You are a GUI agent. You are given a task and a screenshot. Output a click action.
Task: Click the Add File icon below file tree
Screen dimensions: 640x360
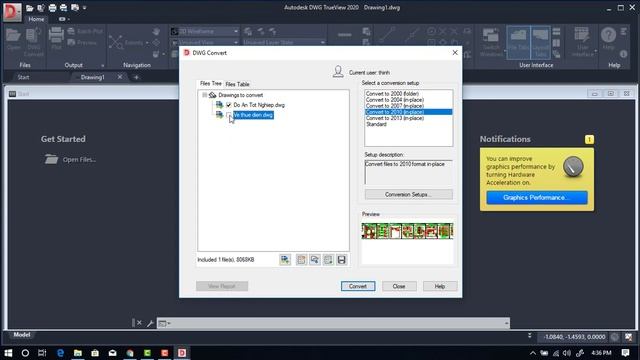coord(285,260)
